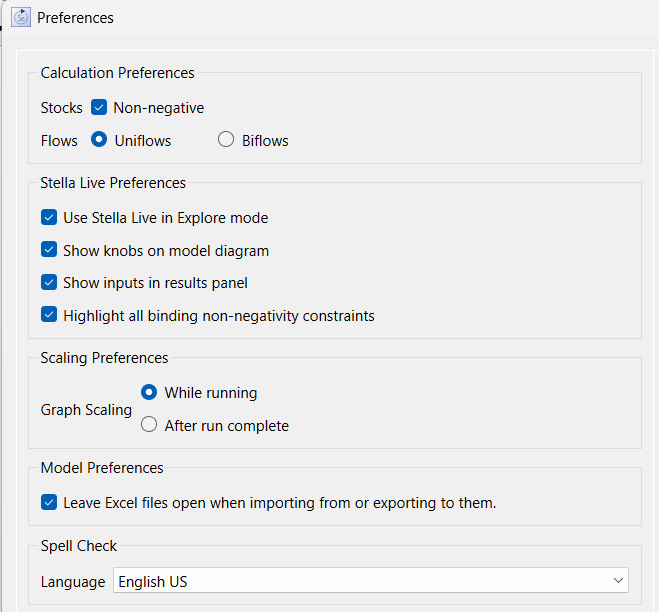Click the After run complete label
Screen dimensions: 659x612
click(x=227, y=426)
